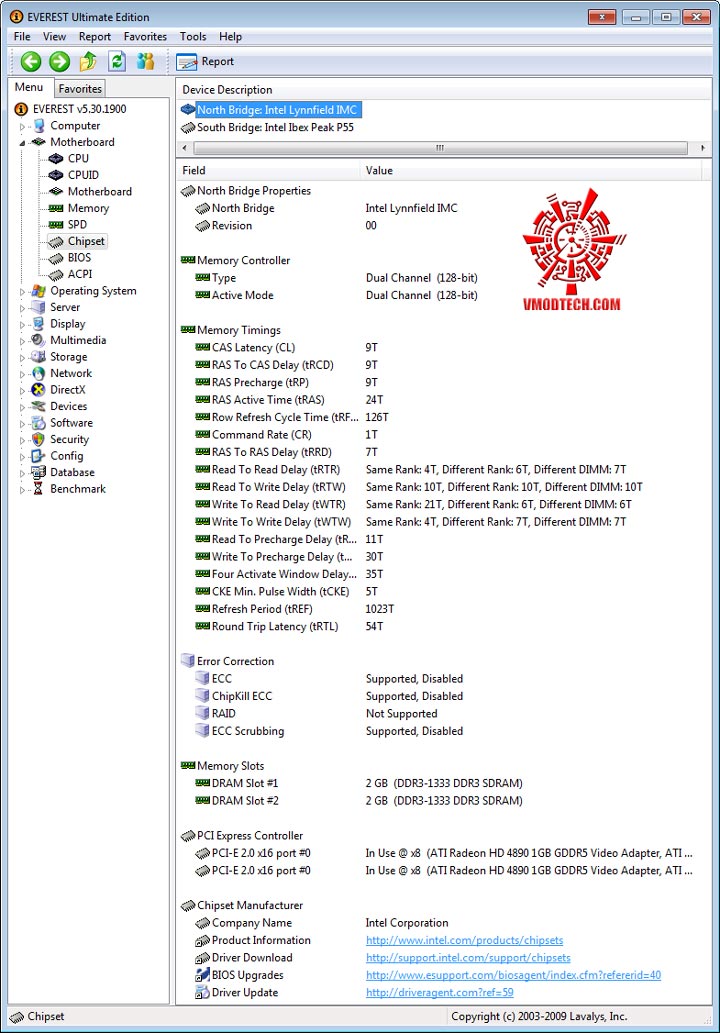Click the Storage drive icon
This screenshot has height=1033, width=720.
[x=38, y=356]
